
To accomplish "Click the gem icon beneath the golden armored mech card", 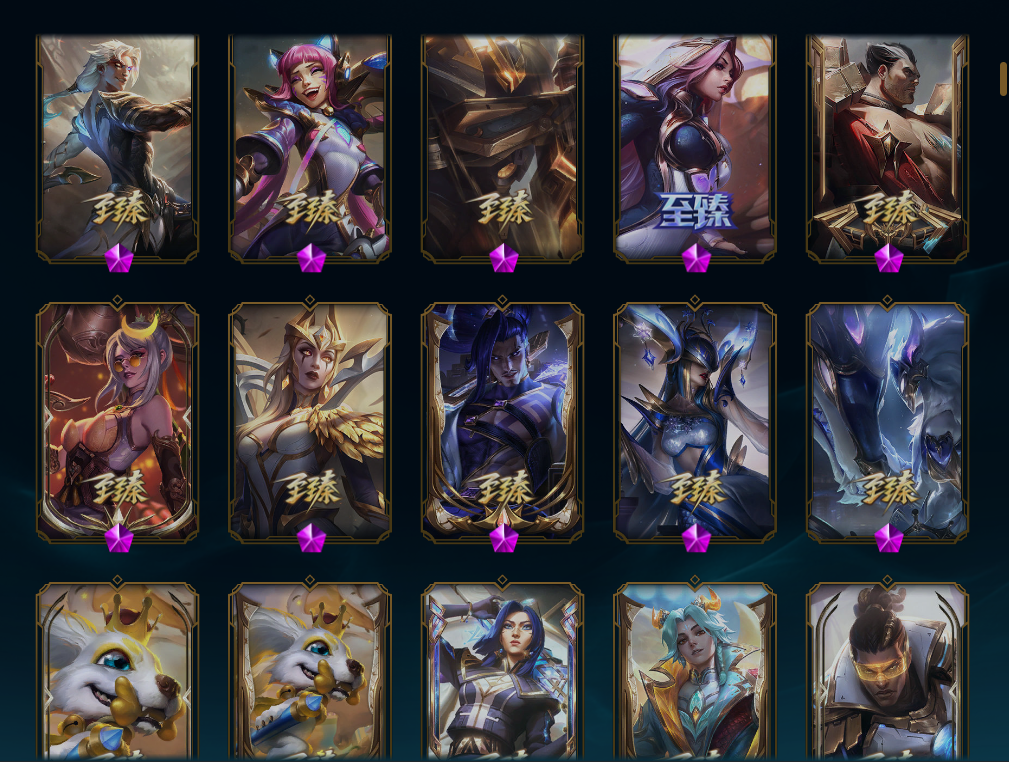I will coord(504,259).
